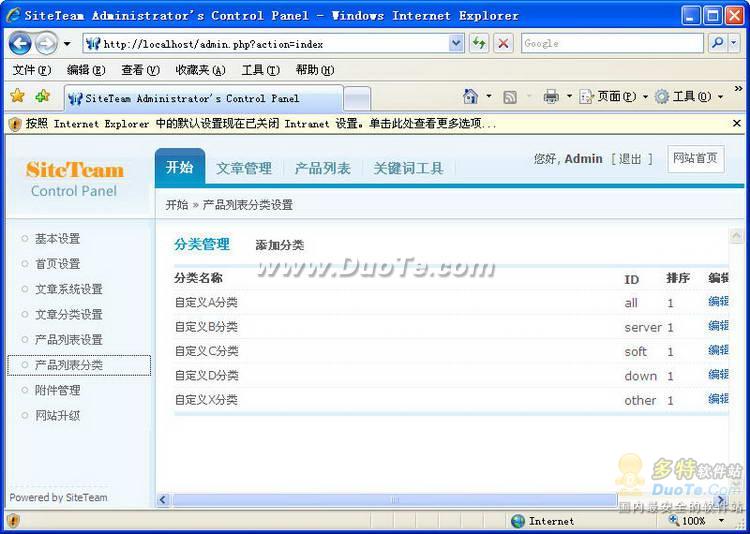750x534 pixels.
Task: Click the 退出 logout link
Action: pyautogui.click(x=629, y=159)
